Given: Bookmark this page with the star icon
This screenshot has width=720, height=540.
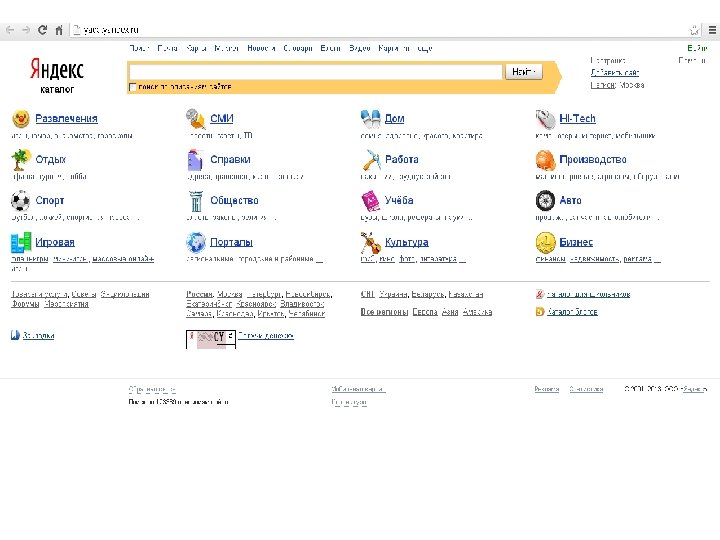Looking at the screenshot, I should (x=694, y=30).
